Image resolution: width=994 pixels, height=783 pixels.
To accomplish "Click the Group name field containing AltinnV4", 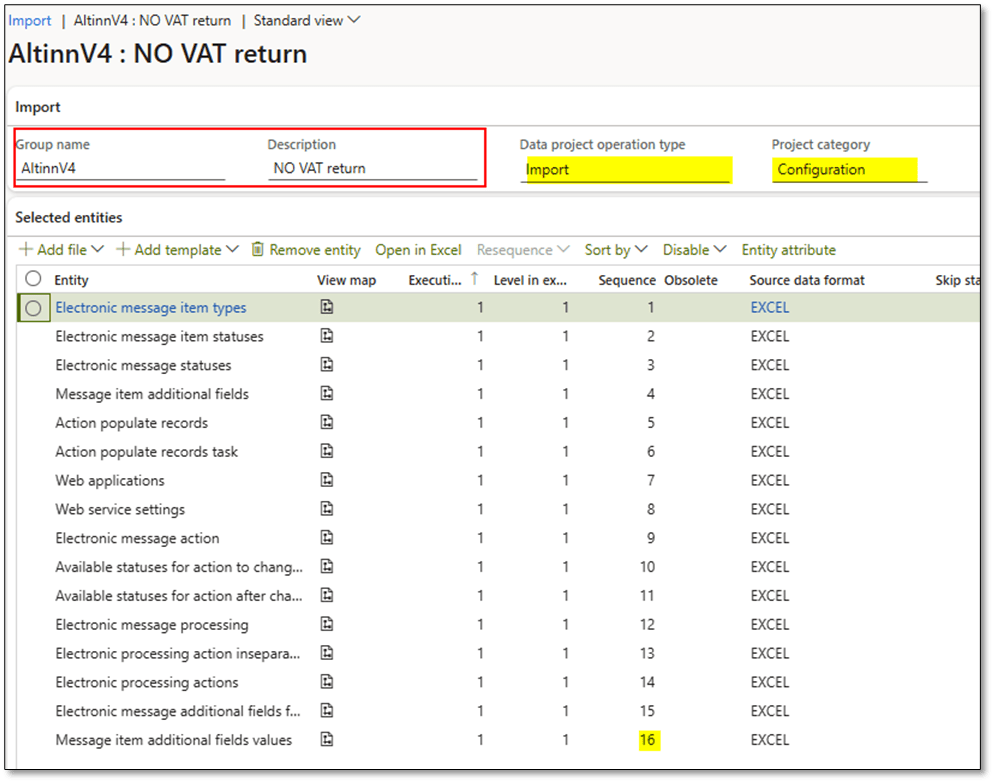I will (120, 169).
